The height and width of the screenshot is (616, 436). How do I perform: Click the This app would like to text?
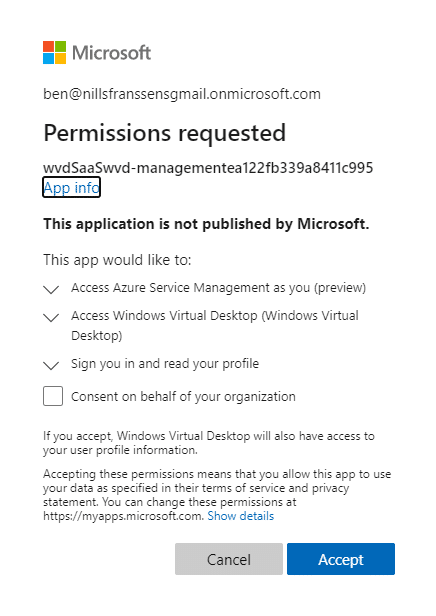pyautogui.click(x=117, y=260)
